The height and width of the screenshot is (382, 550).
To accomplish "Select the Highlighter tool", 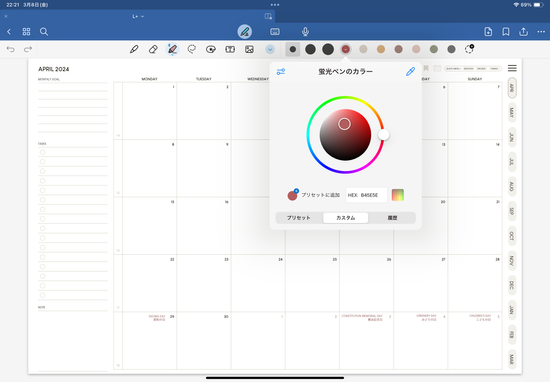I will click(172, 49).
